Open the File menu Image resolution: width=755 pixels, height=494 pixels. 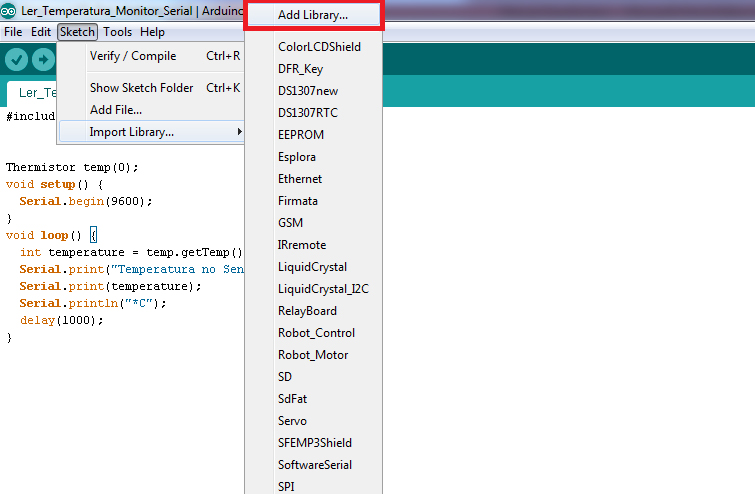(x=13, y=32)
